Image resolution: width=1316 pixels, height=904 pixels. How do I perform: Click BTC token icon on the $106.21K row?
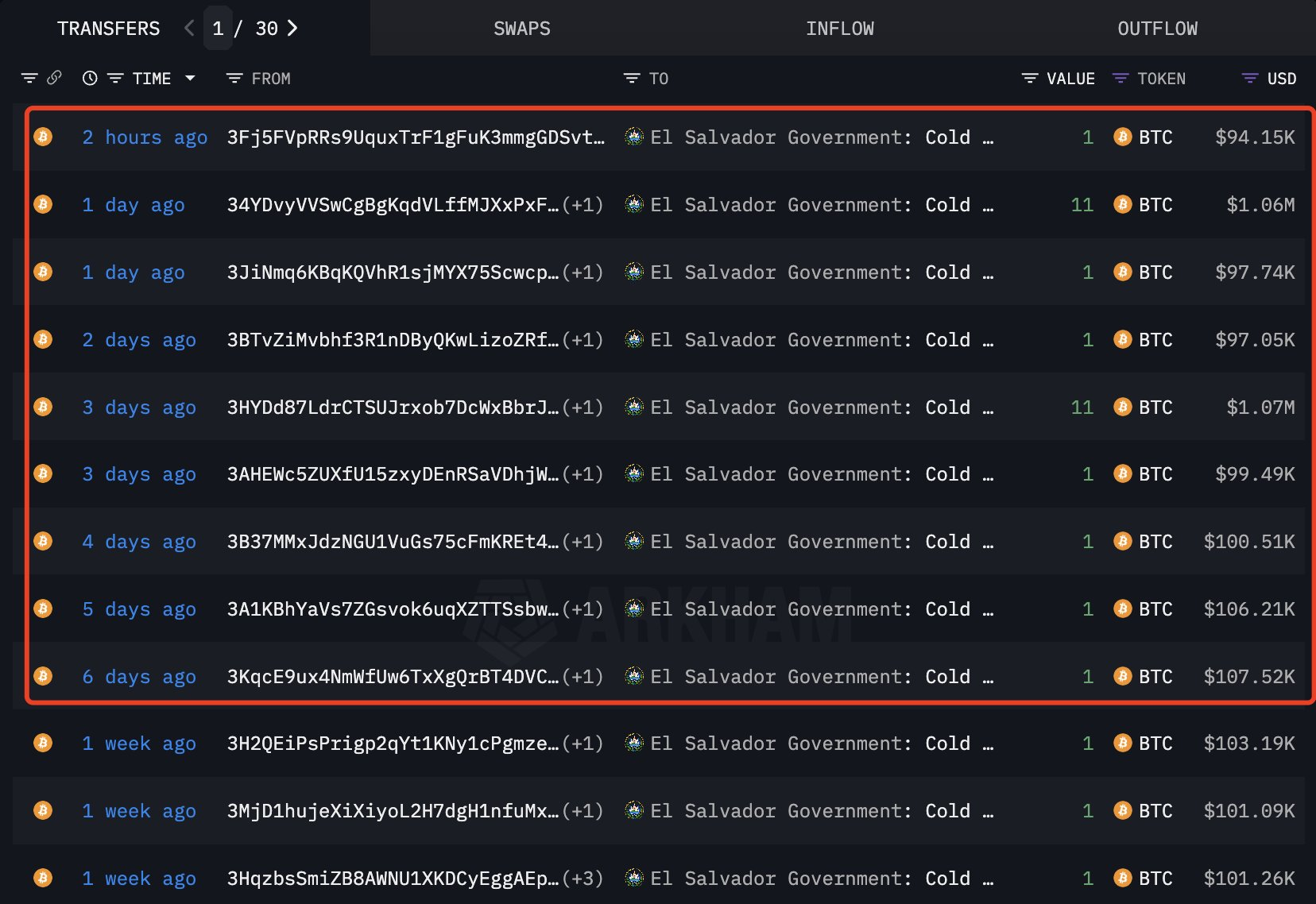tap(1122, 608)
